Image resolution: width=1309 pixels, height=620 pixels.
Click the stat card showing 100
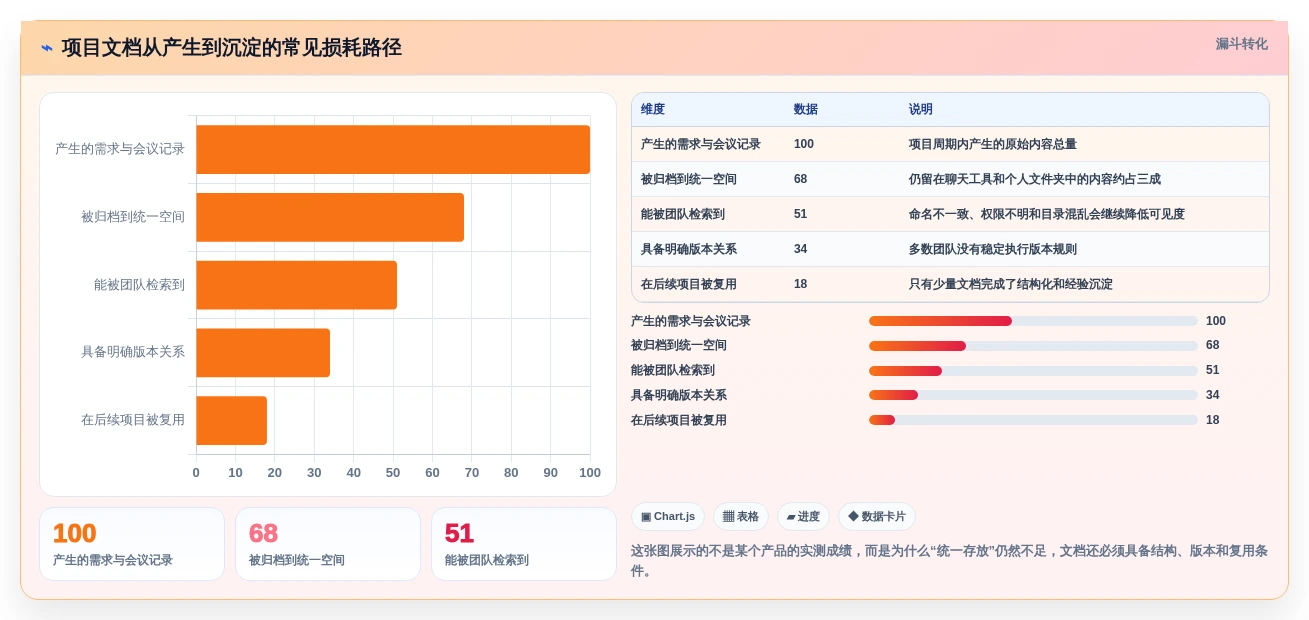pyautogui.click(x=132, y=544)
